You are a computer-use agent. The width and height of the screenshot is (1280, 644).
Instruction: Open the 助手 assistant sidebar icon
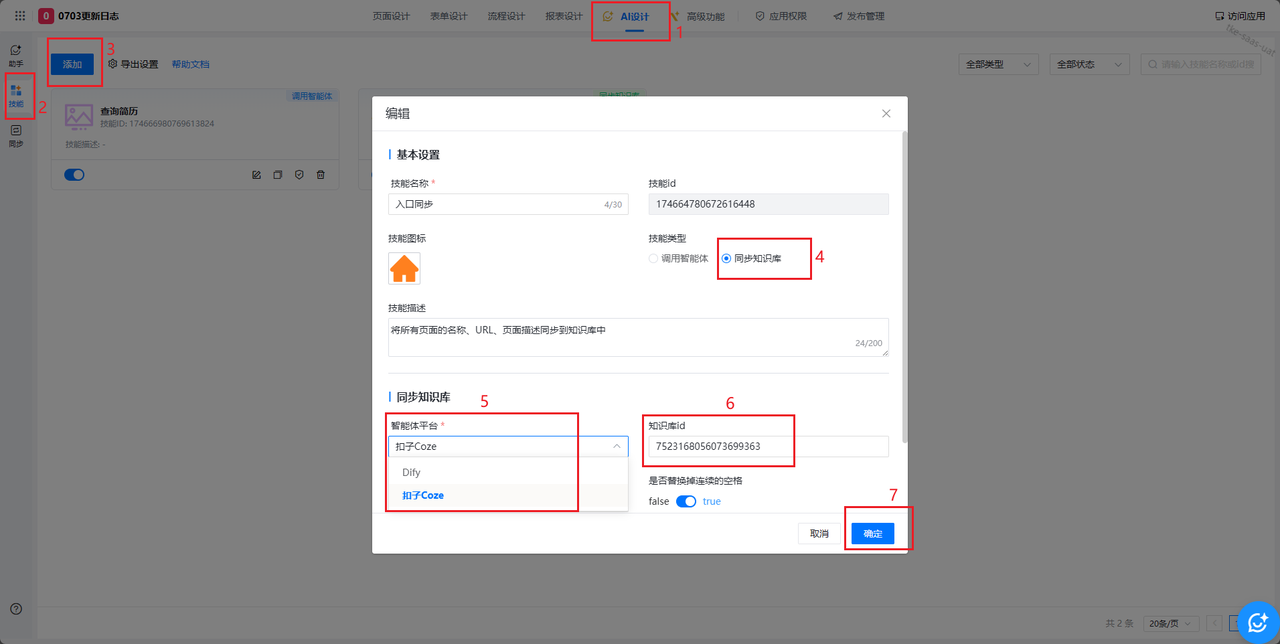coord(16,55)
